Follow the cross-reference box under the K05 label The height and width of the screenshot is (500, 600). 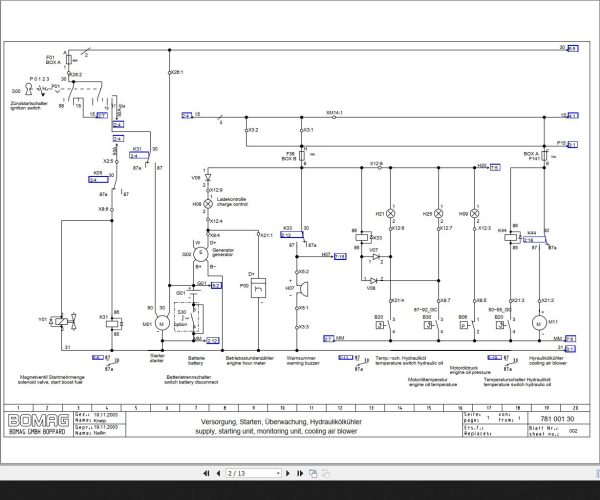98,180
